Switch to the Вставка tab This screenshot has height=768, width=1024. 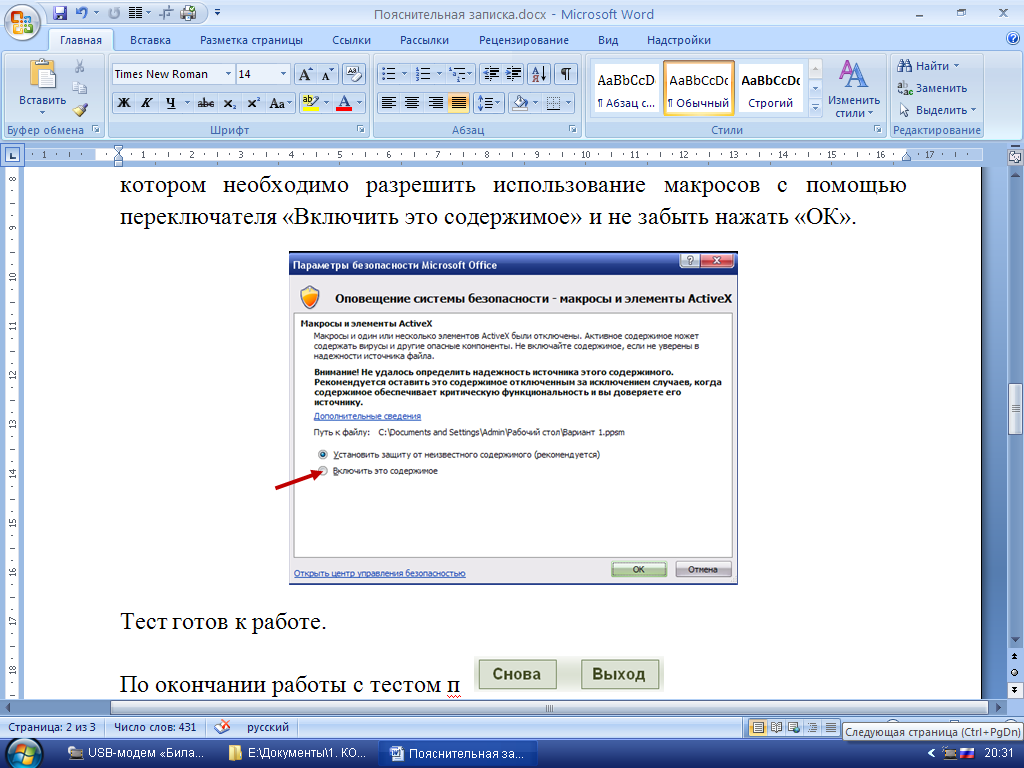[150, 40]
